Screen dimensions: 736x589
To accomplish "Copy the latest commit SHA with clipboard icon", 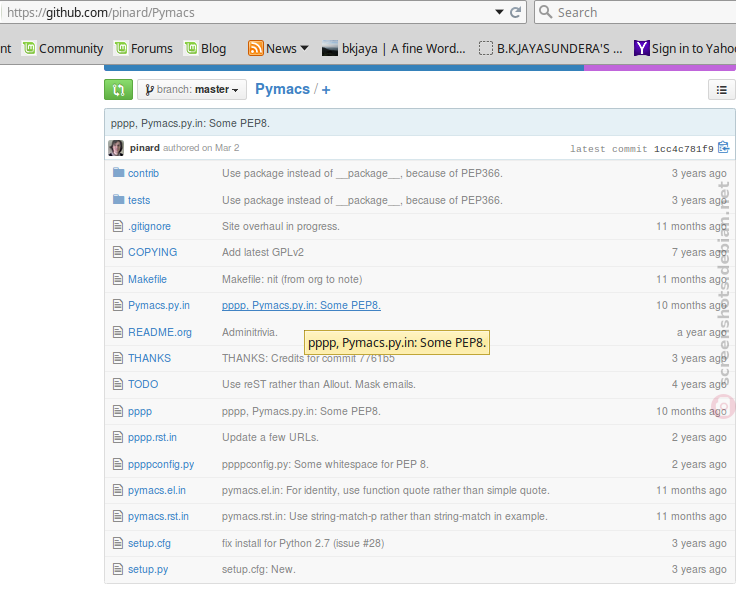I will coord(723,147).
